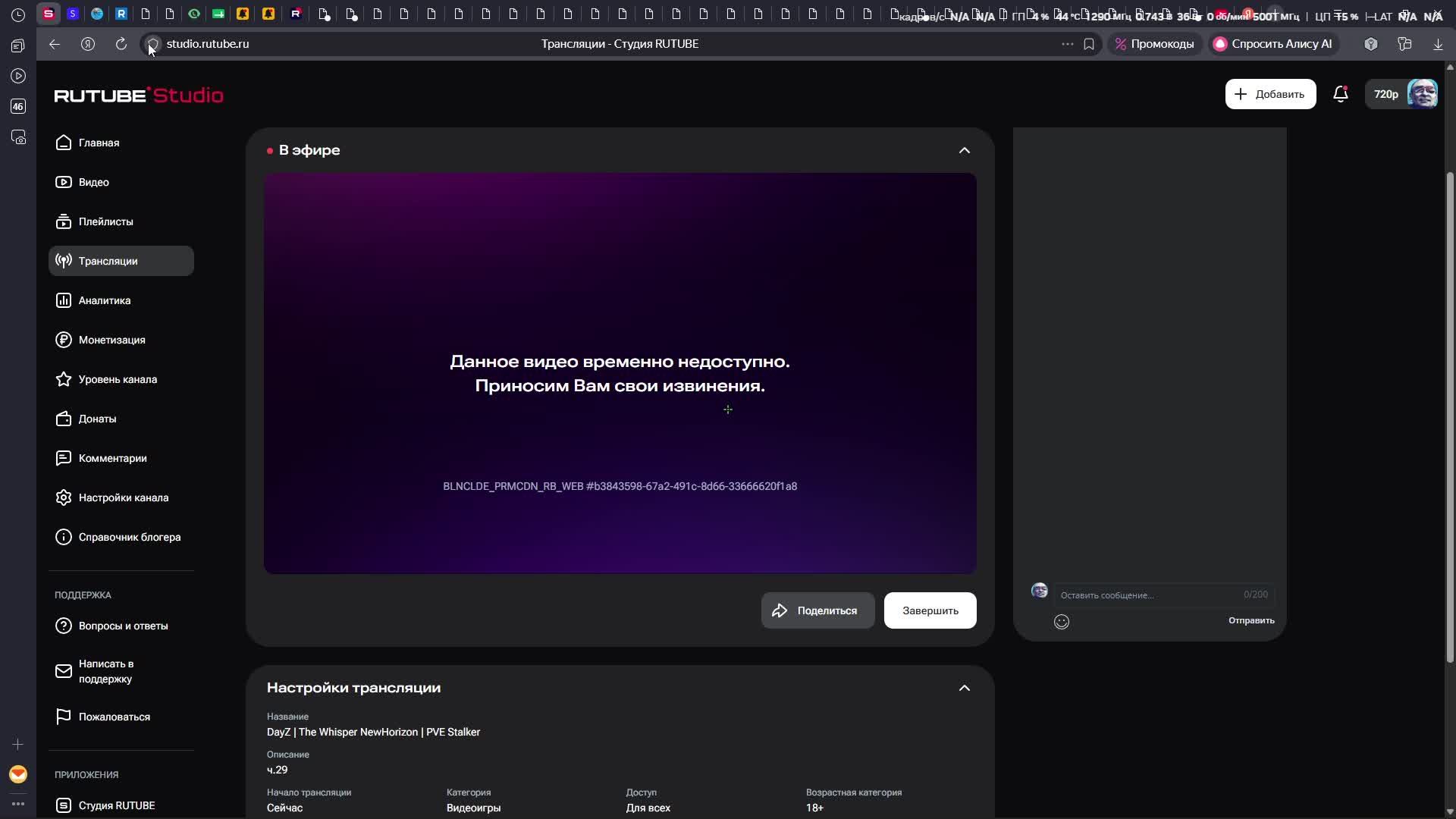
Task: Click the access value 'Для всех'
Action: (648, 808)
